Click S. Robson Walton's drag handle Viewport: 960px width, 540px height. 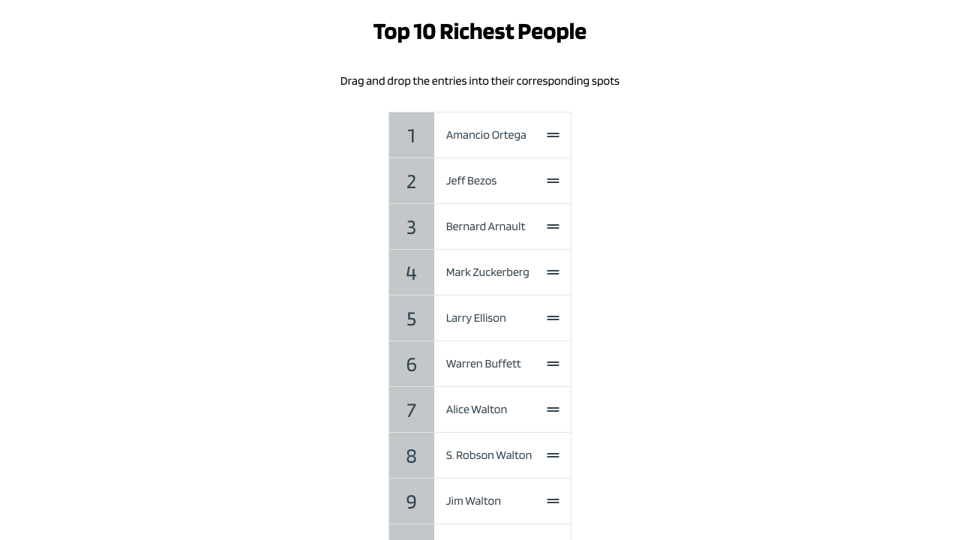553,455
